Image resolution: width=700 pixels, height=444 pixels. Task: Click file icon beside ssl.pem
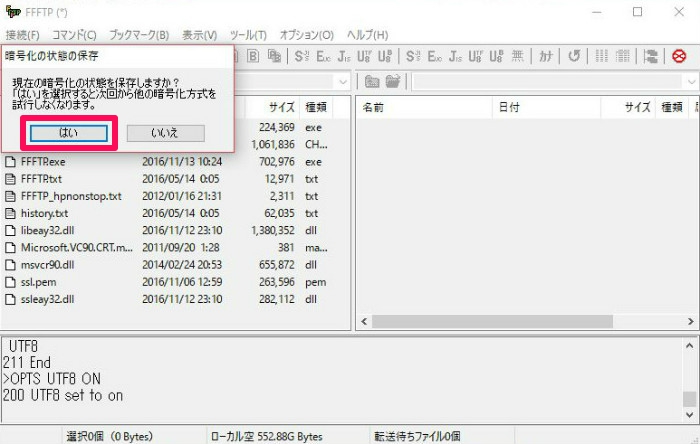pos(10,282)
